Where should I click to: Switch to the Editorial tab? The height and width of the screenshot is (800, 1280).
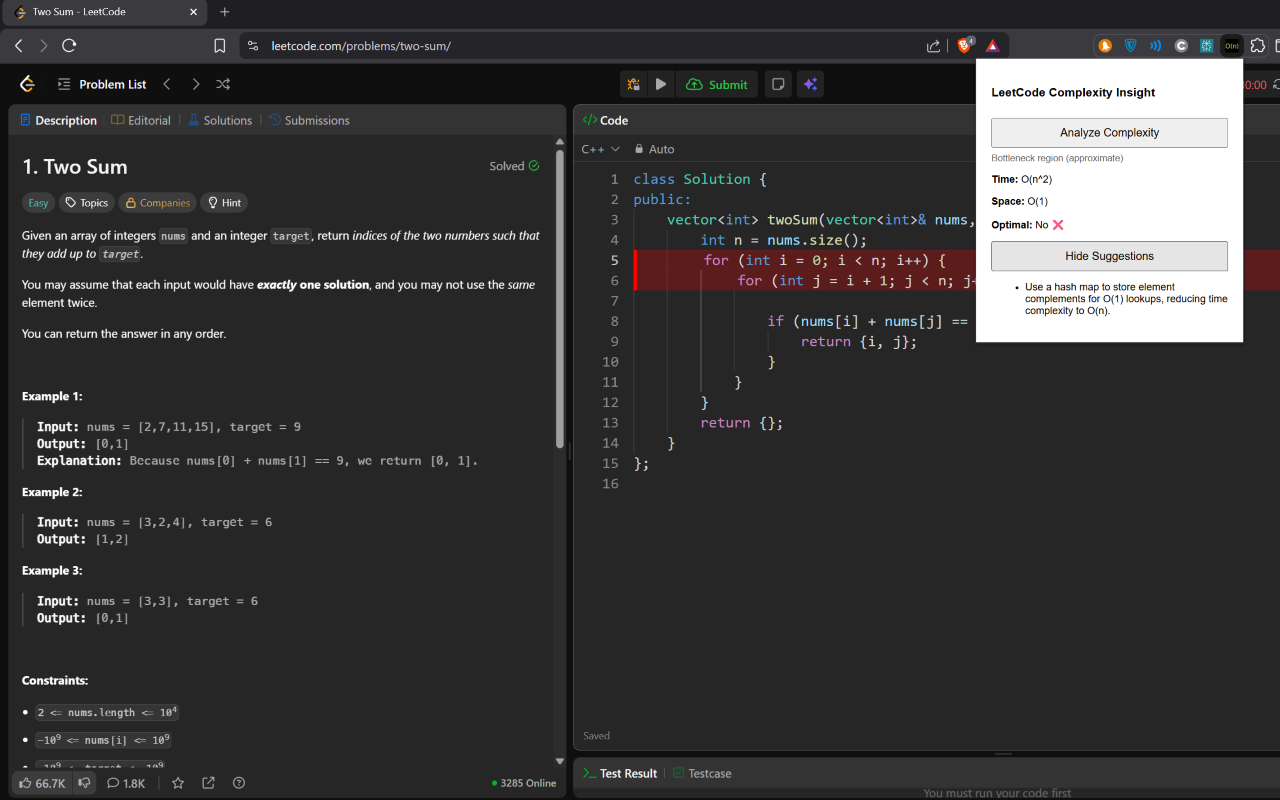tap(141, 120)
